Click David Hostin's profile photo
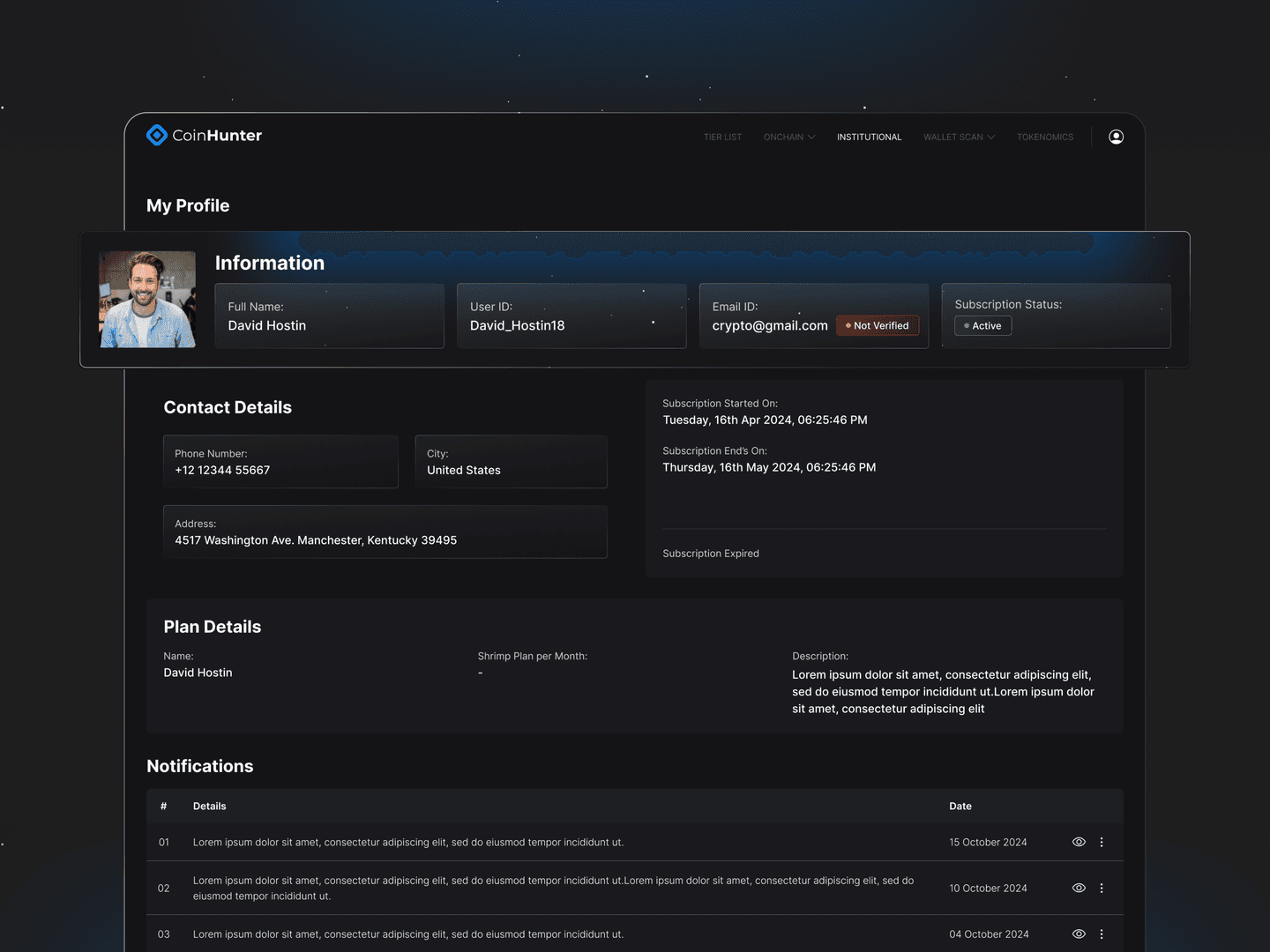 147,300
